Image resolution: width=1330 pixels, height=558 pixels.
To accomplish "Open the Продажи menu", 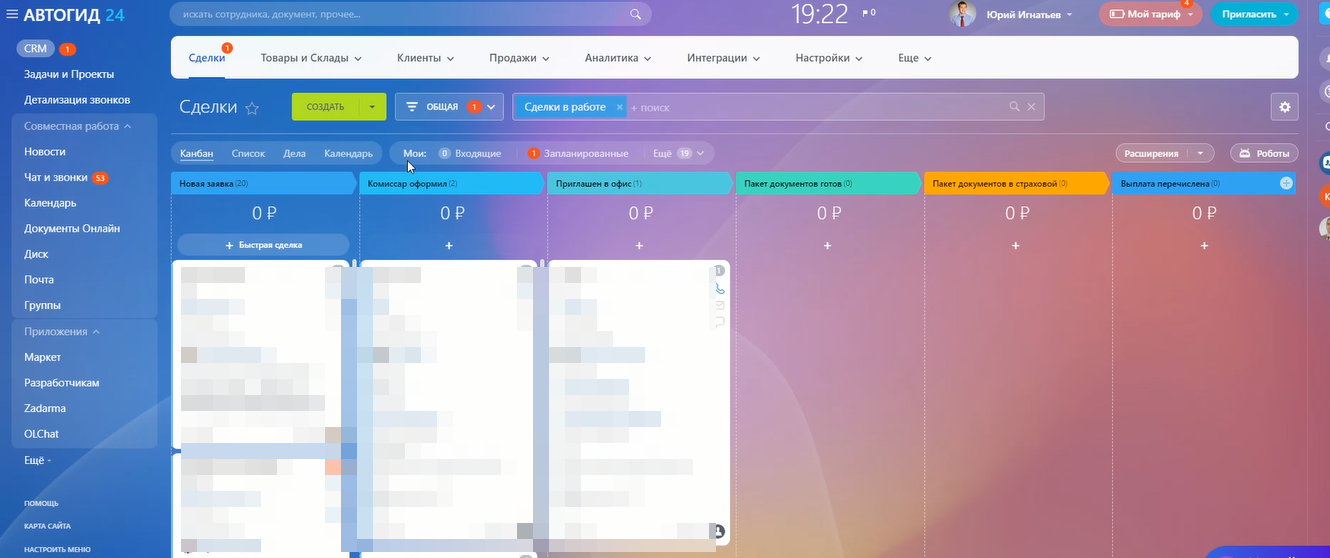I will pyautogui.click(x=519, y=58).
